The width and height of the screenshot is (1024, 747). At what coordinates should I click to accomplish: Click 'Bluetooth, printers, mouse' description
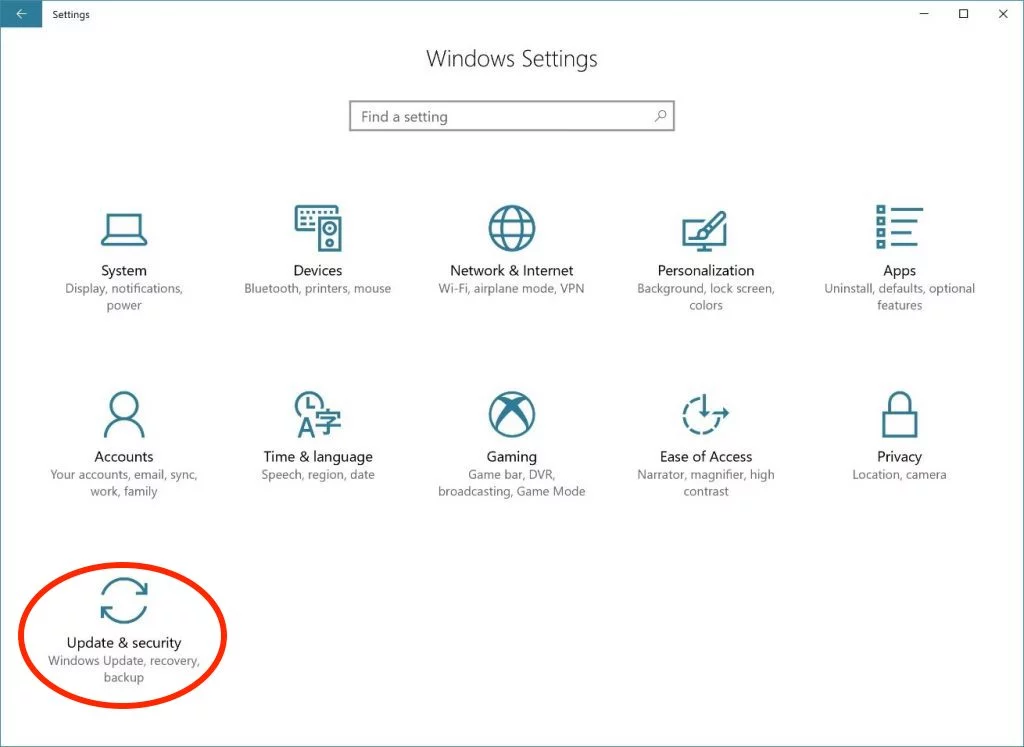(x=318, y=289)
